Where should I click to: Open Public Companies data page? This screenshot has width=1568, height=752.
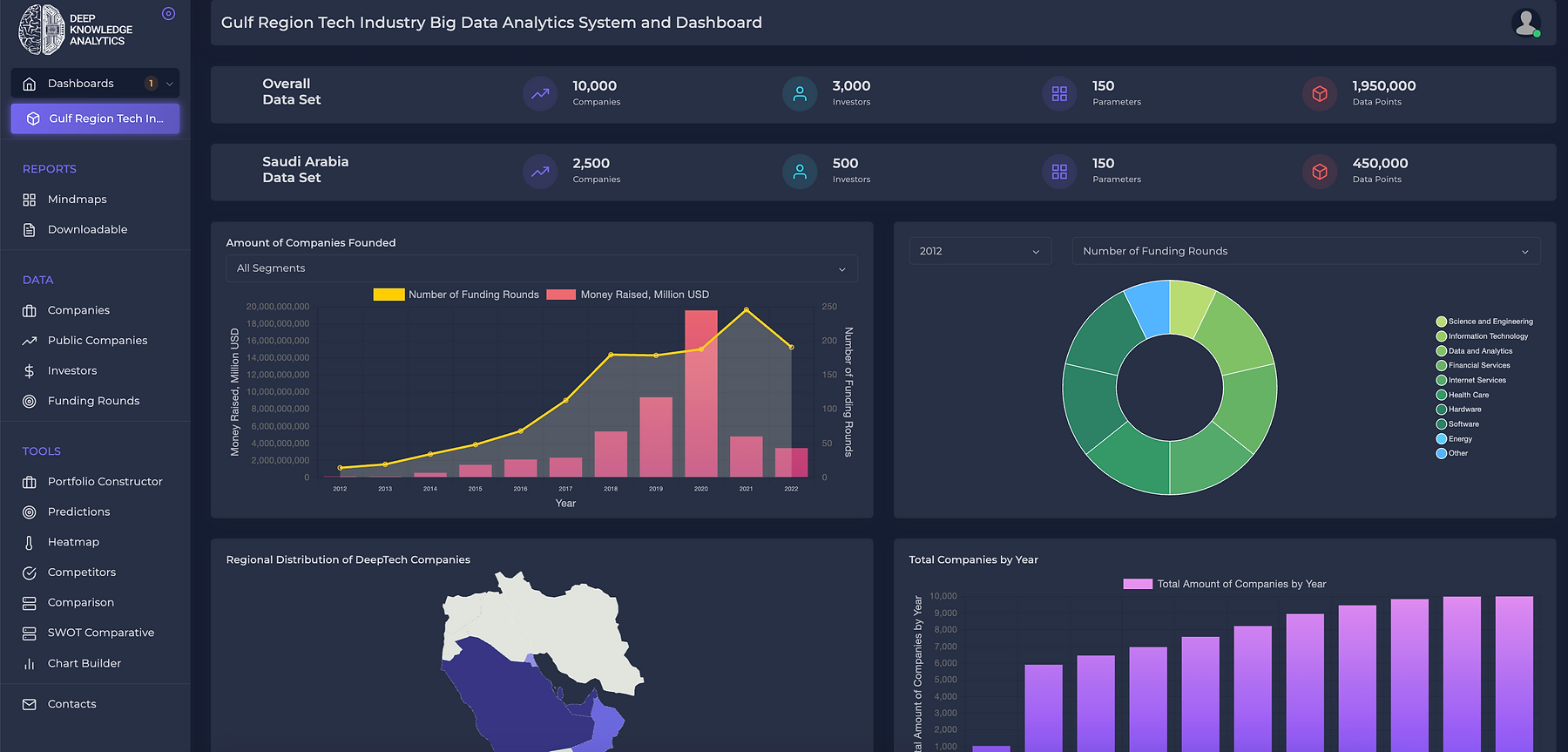tap(98, 341)
